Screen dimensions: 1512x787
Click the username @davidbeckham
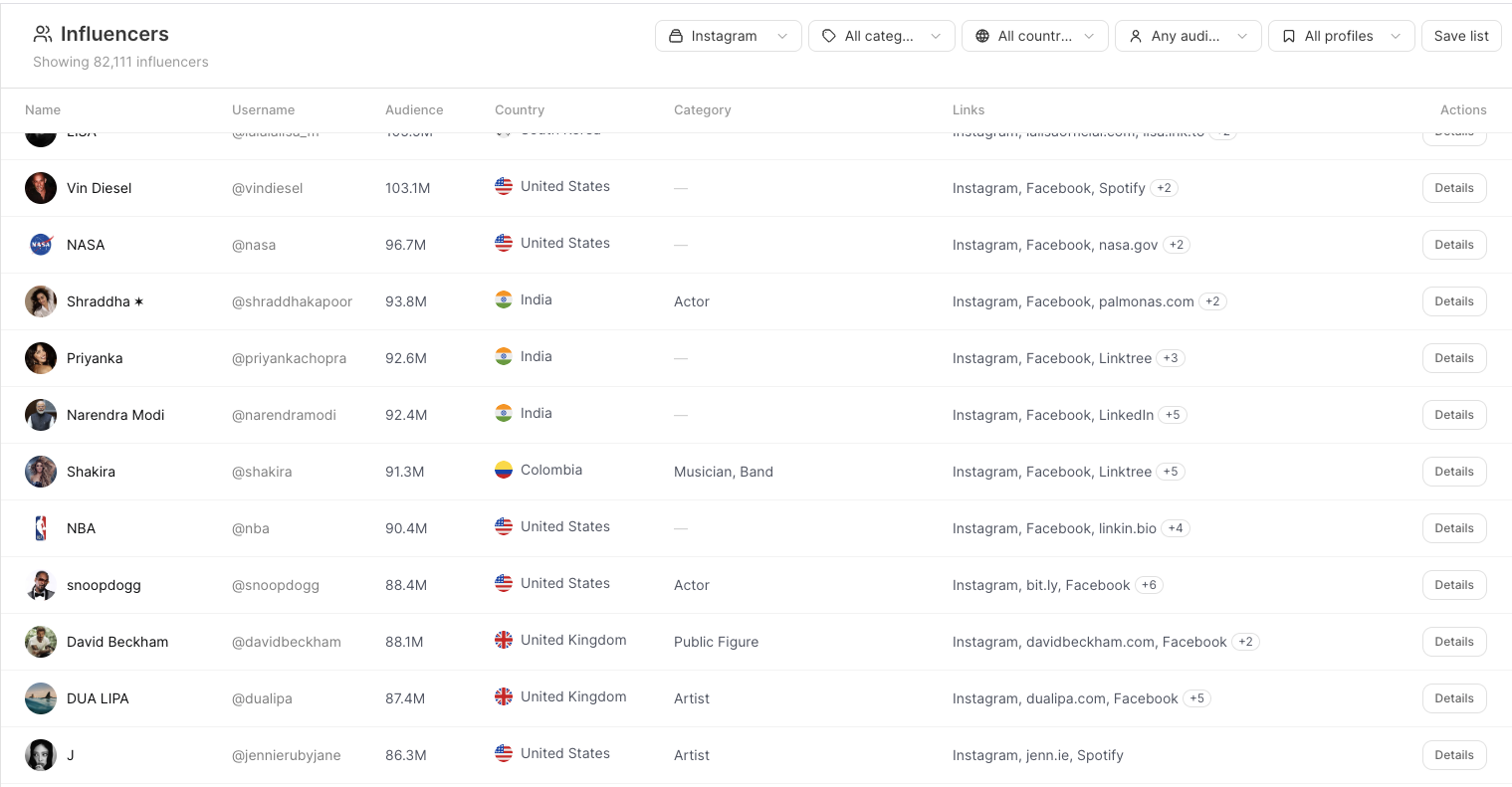click(287, 642)
